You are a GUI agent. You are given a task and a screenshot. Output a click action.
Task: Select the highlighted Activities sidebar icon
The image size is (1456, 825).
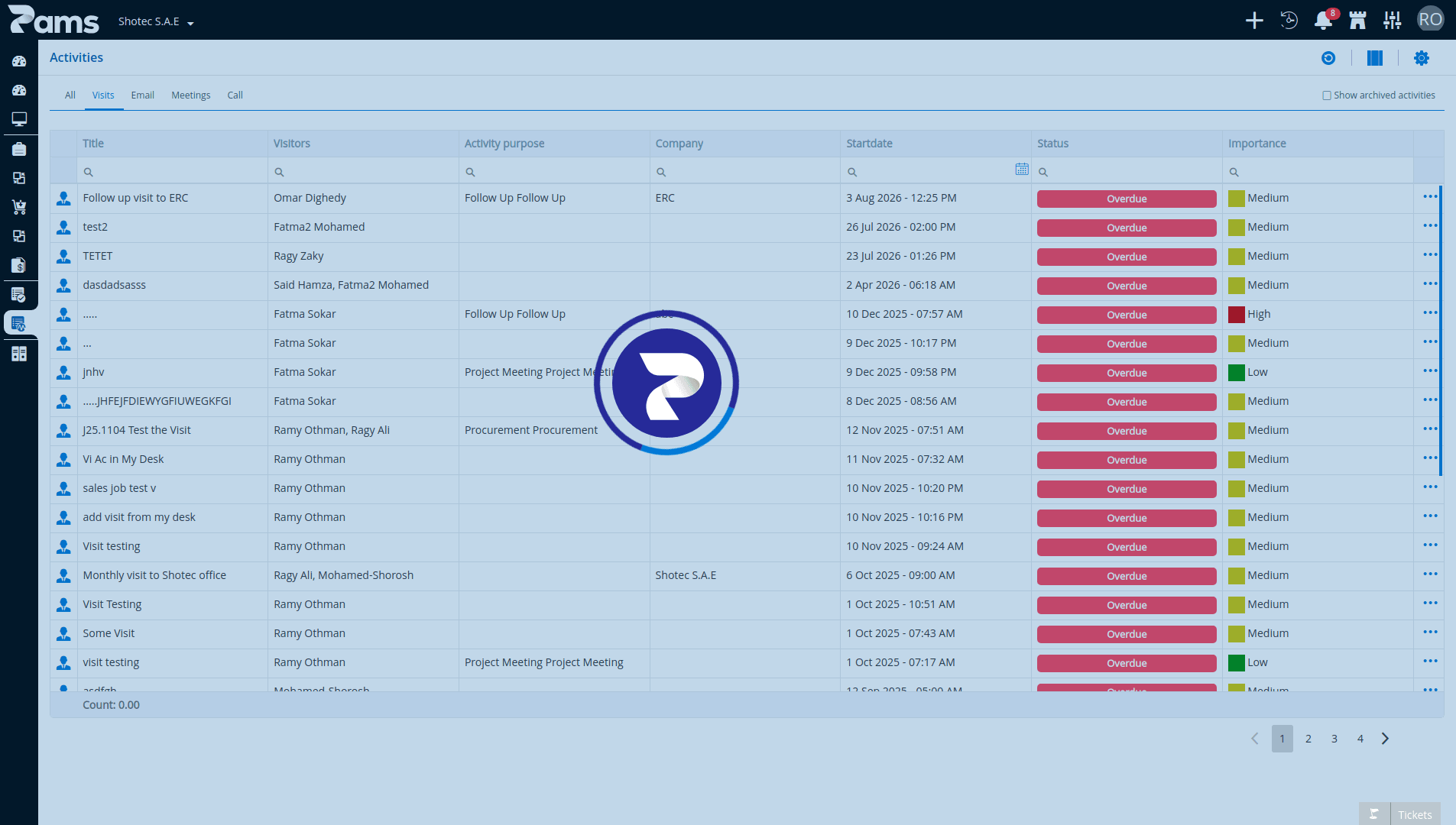coord(19,323)
